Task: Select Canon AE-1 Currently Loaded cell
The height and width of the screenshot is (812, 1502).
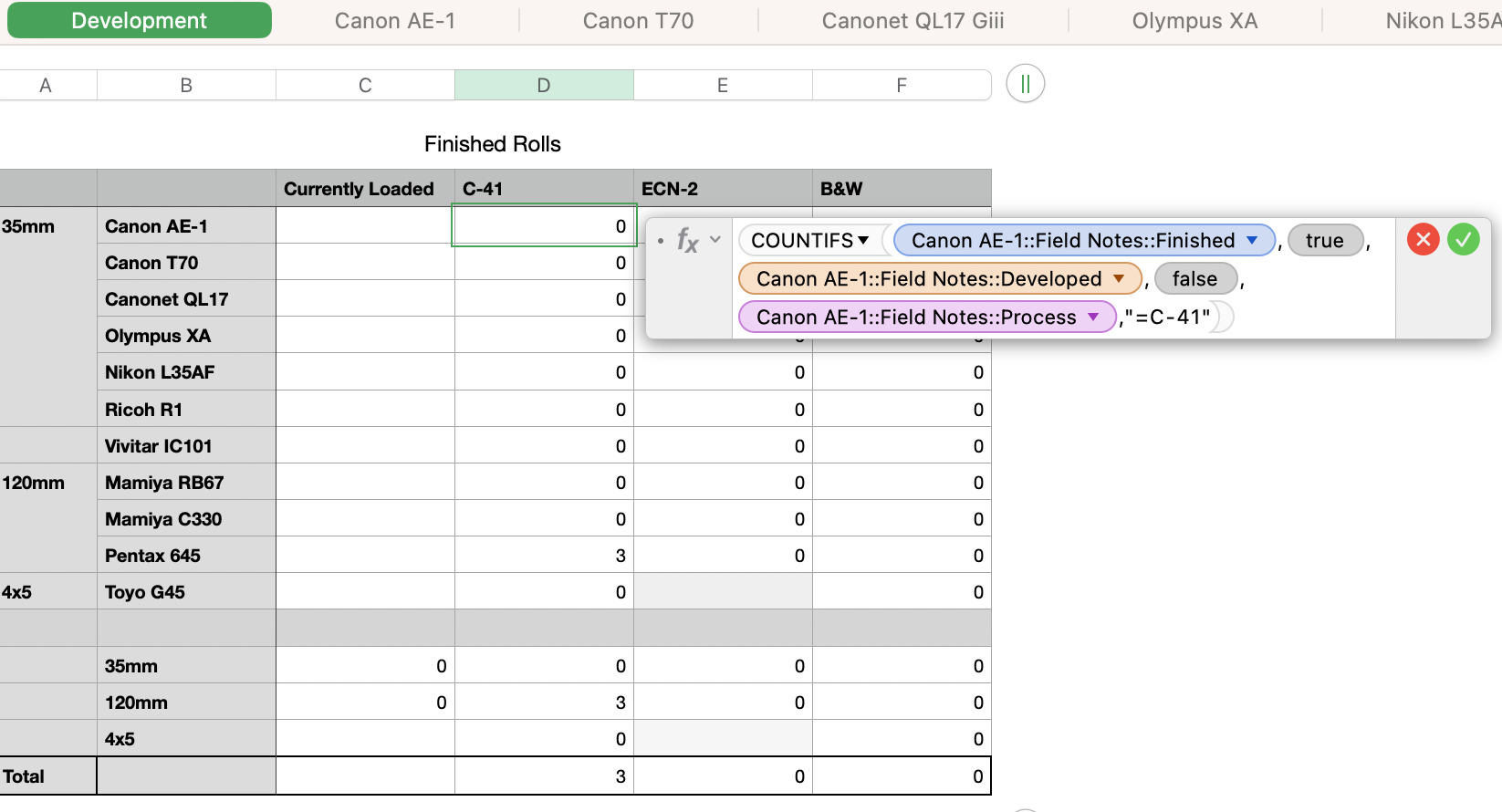Action: [x=365, y=225]
